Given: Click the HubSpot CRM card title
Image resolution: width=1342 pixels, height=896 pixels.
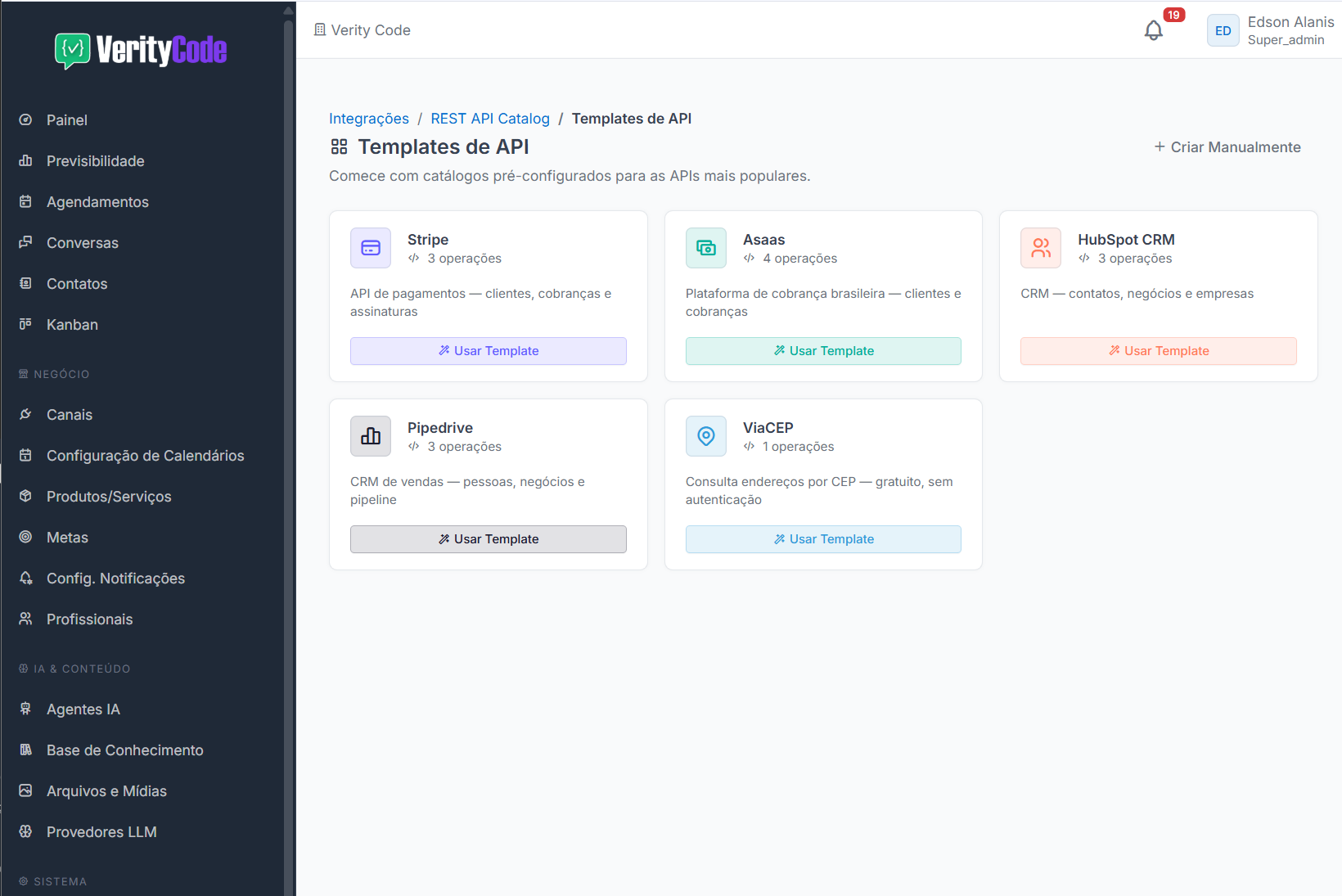Looking at the screenshot, I should coord(1126,240).
